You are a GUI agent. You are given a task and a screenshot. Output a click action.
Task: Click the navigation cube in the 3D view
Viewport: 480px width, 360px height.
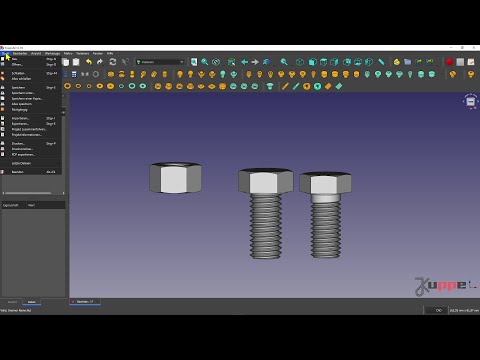(x=471, y=101)
